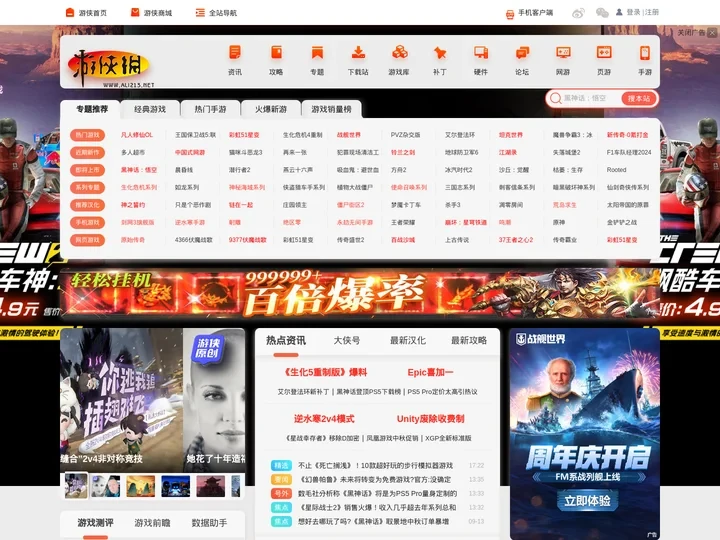Open the Unity废除收费制 headline
The image size is (720, 540).
[430, 419]
